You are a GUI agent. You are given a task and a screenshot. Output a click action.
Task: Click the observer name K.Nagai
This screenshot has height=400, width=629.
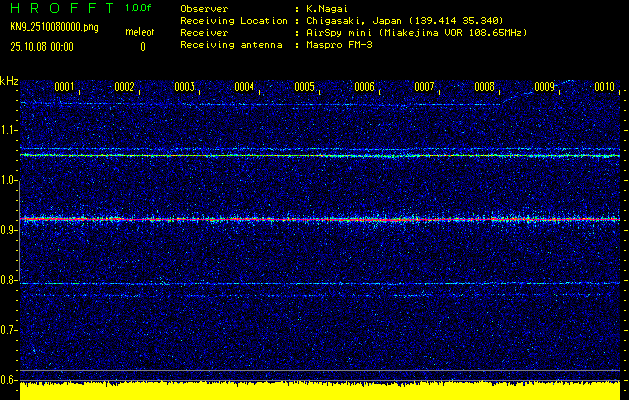click(326, 8)
